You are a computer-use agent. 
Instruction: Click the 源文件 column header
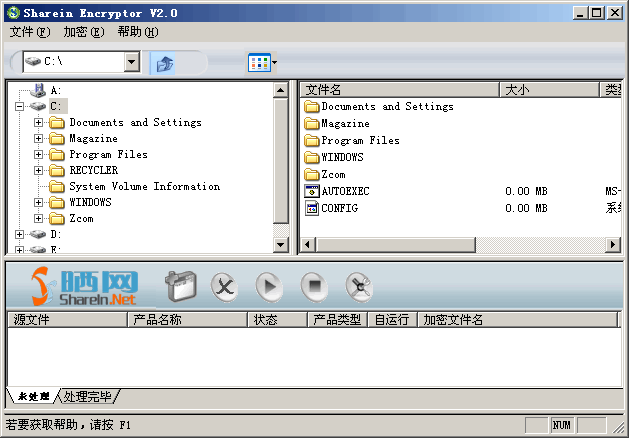click(67, 320)
